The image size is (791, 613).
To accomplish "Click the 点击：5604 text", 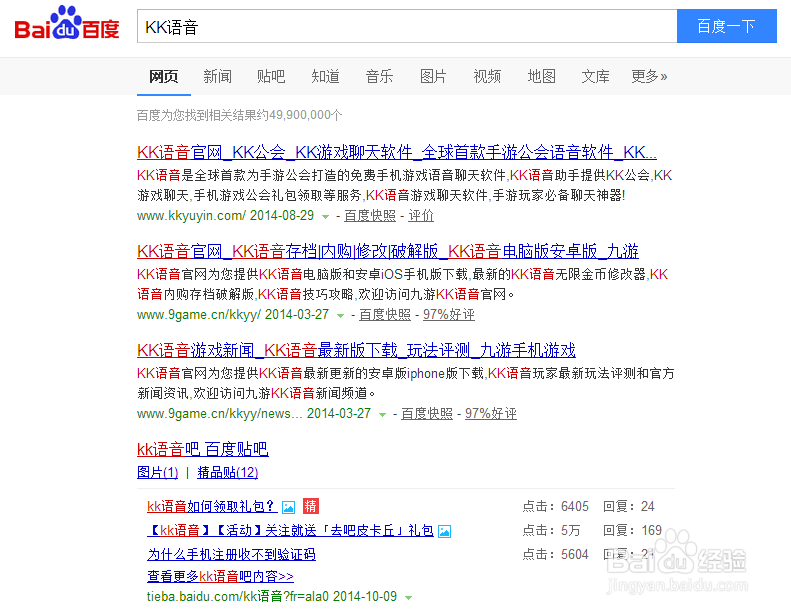I will tap(555, 554).
